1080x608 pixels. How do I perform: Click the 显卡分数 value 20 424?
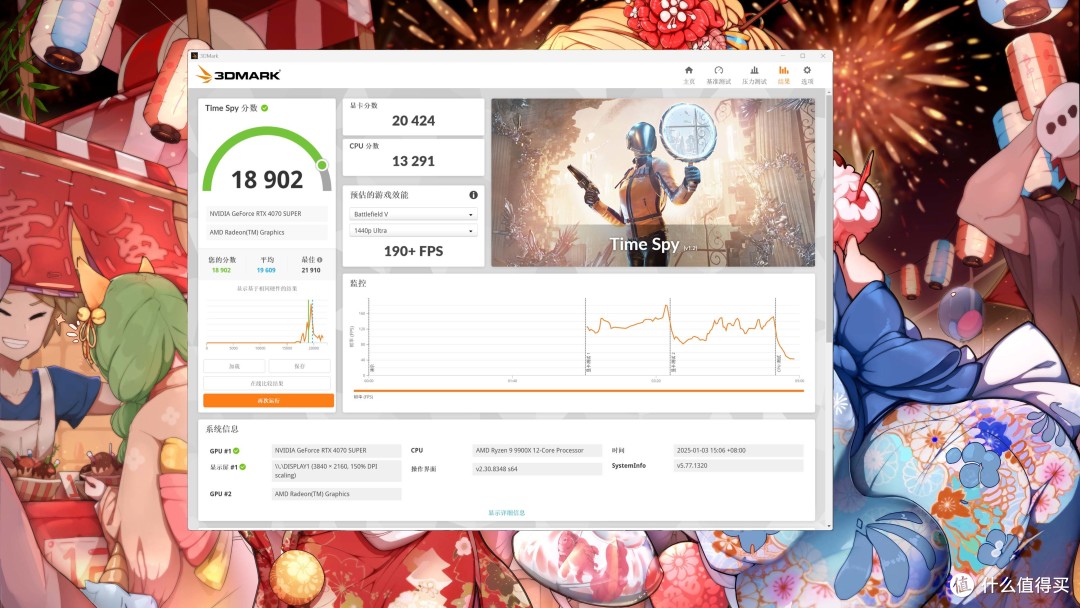pyautogui.click(x=413, y=120)
